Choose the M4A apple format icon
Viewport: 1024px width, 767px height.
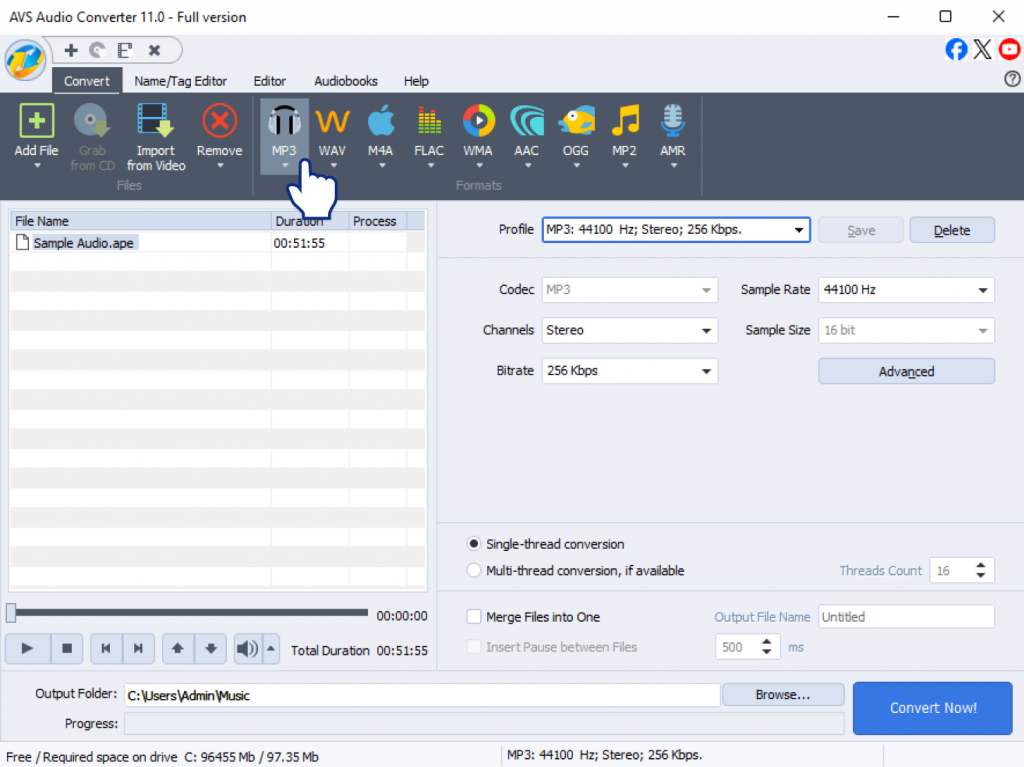pyautogui.click(x=381, y=121)
